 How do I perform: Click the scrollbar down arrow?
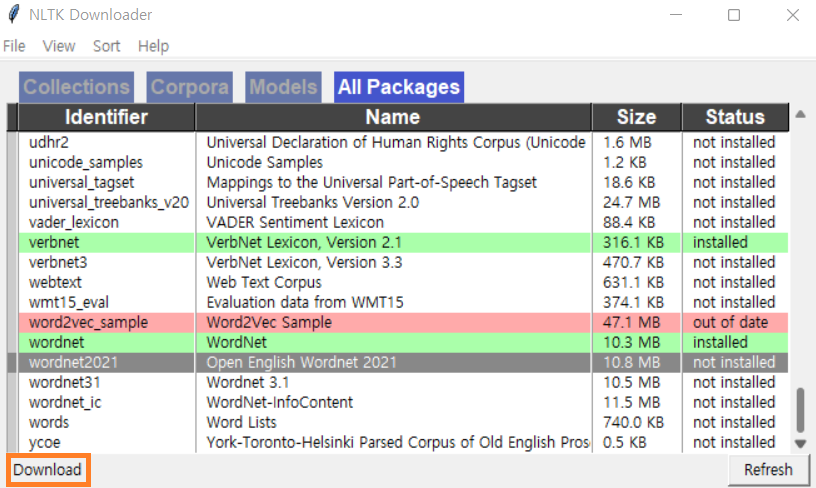800,444
